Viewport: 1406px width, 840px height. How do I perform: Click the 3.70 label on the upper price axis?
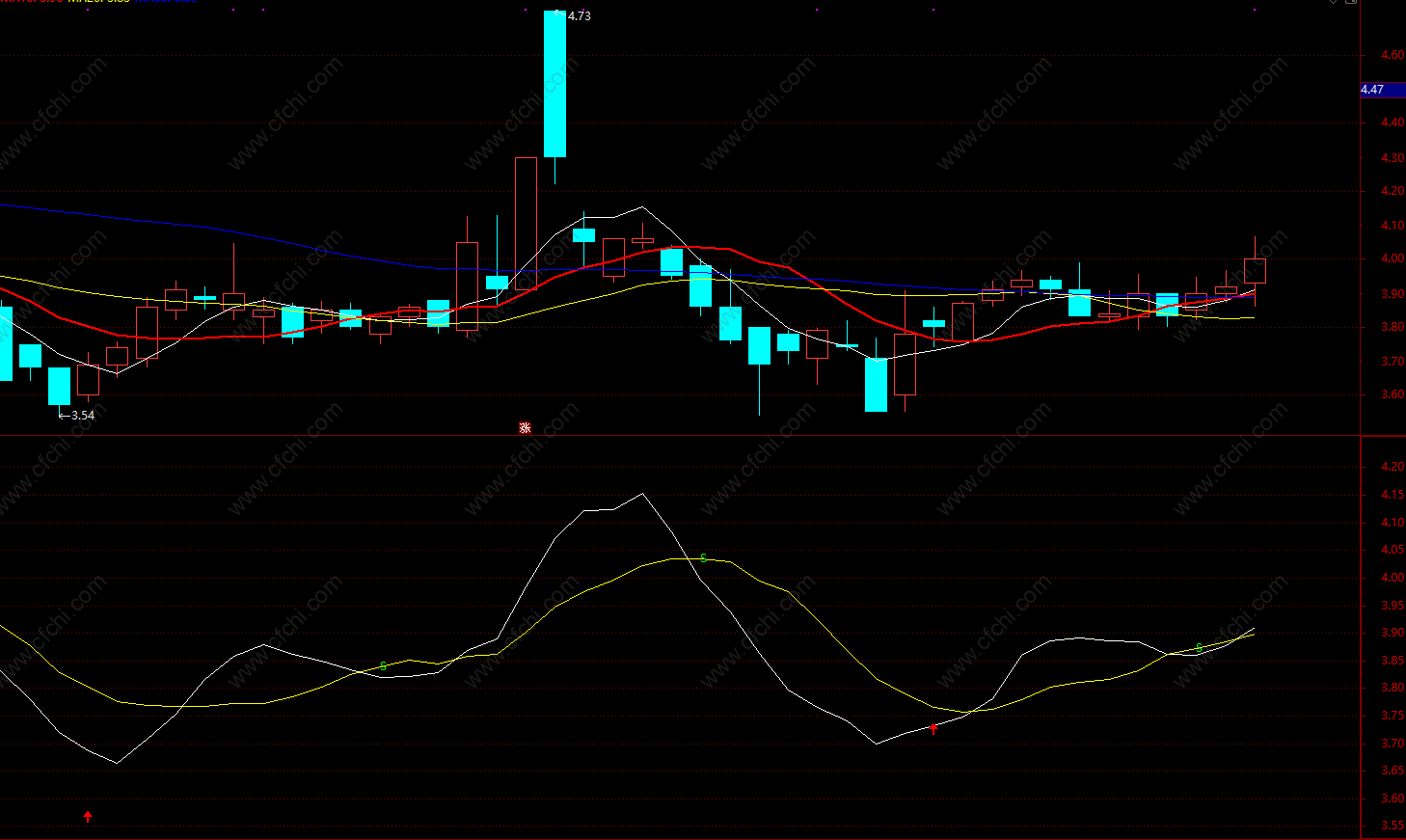click(x=1392, y=362)
